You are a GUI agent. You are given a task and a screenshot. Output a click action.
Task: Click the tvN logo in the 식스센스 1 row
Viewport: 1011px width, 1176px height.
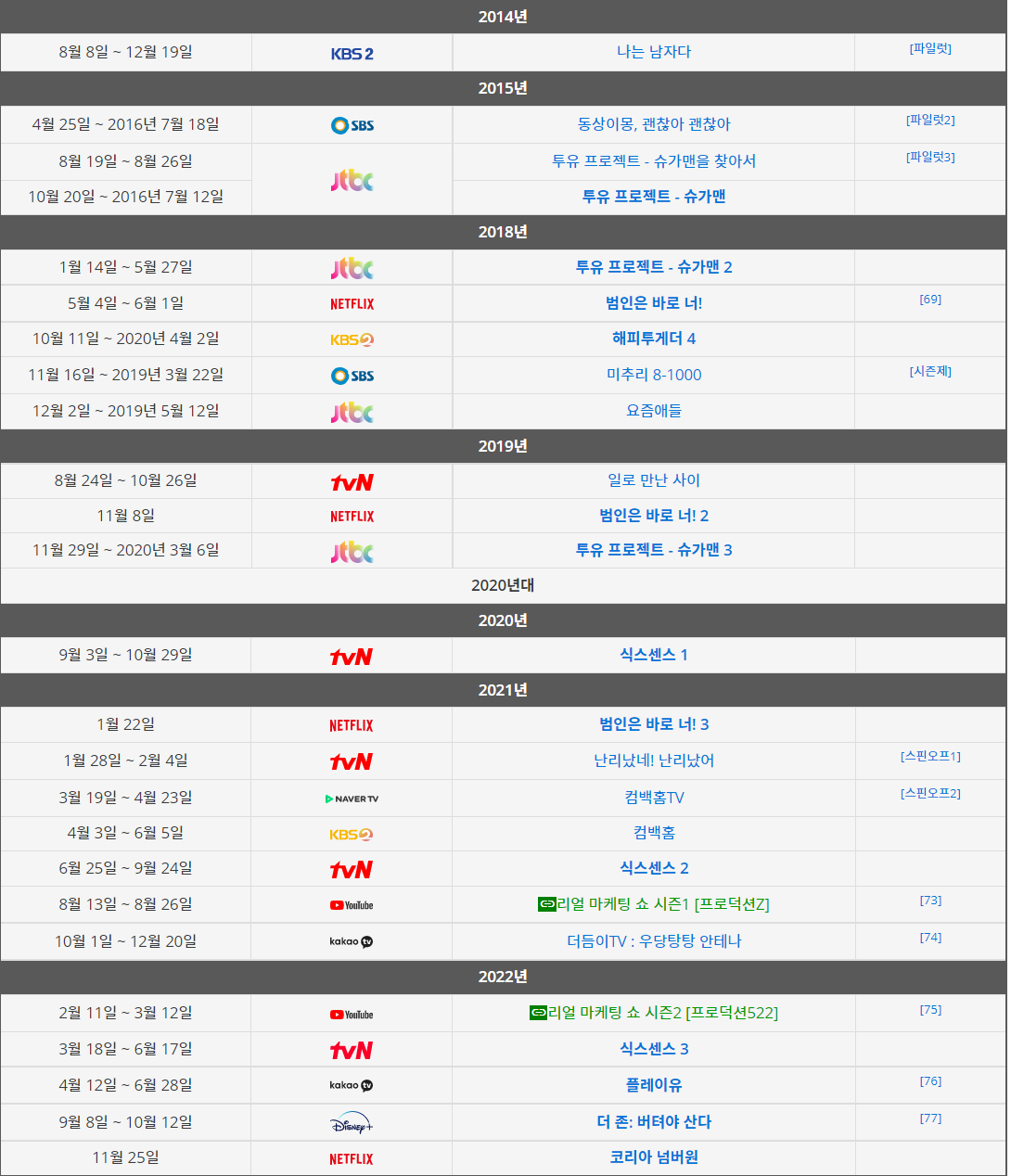pos(352,657)
